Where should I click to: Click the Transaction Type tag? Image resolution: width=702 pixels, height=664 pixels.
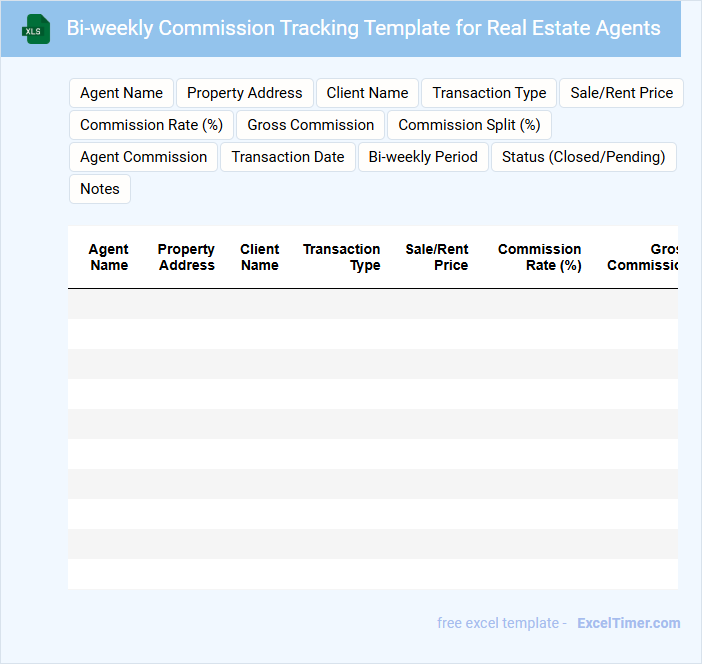489,93
